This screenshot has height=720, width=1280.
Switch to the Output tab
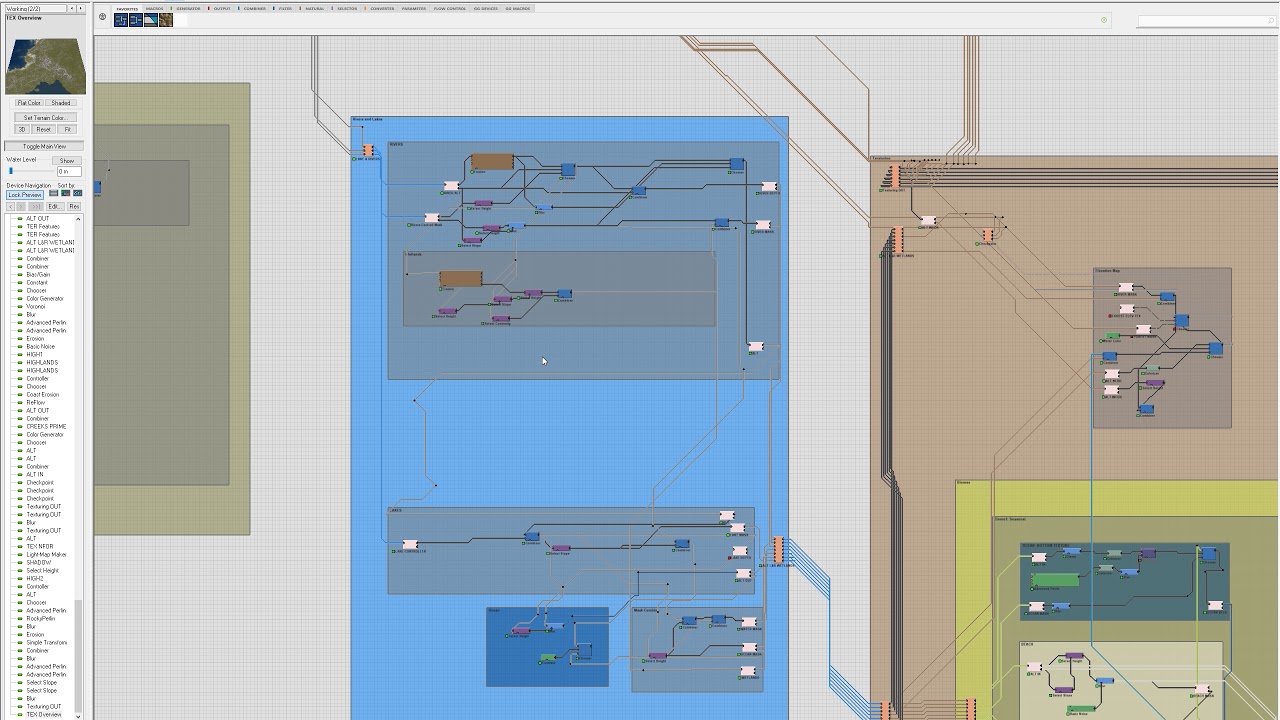[220, 8]
